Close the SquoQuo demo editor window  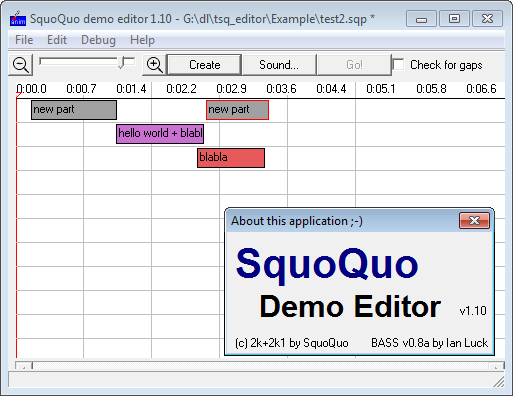(487, 19)
